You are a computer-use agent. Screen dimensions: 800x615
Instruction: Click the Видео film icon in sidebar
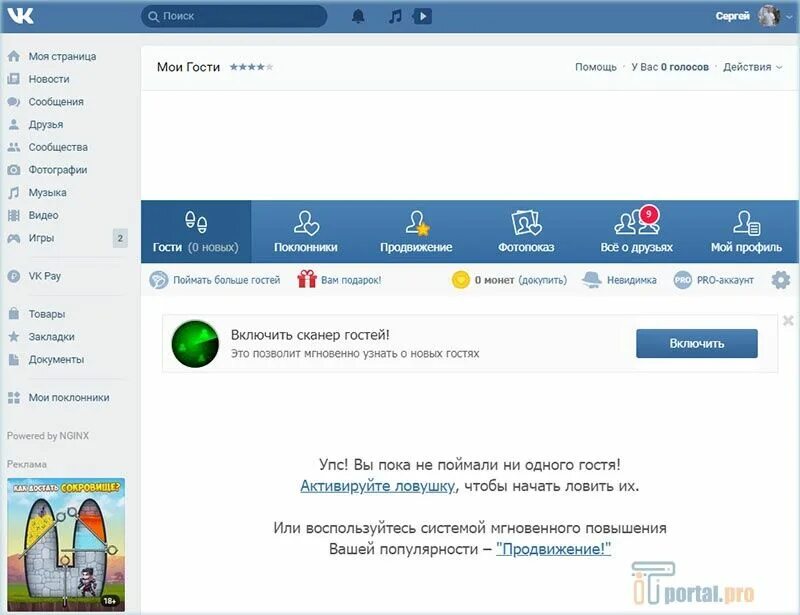pyautogui.click(x=14, y=215)
